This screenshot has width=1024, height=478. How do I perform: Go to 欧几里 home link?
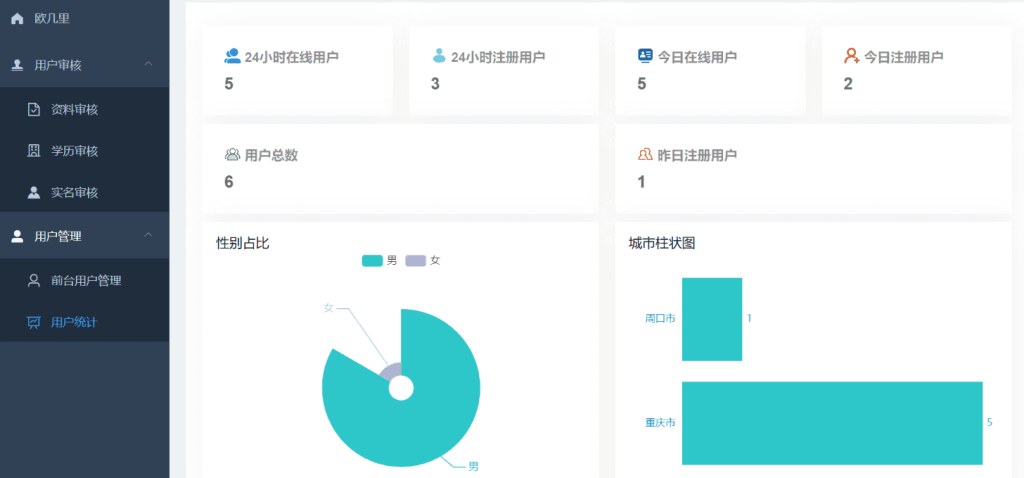tap(52, 18)
